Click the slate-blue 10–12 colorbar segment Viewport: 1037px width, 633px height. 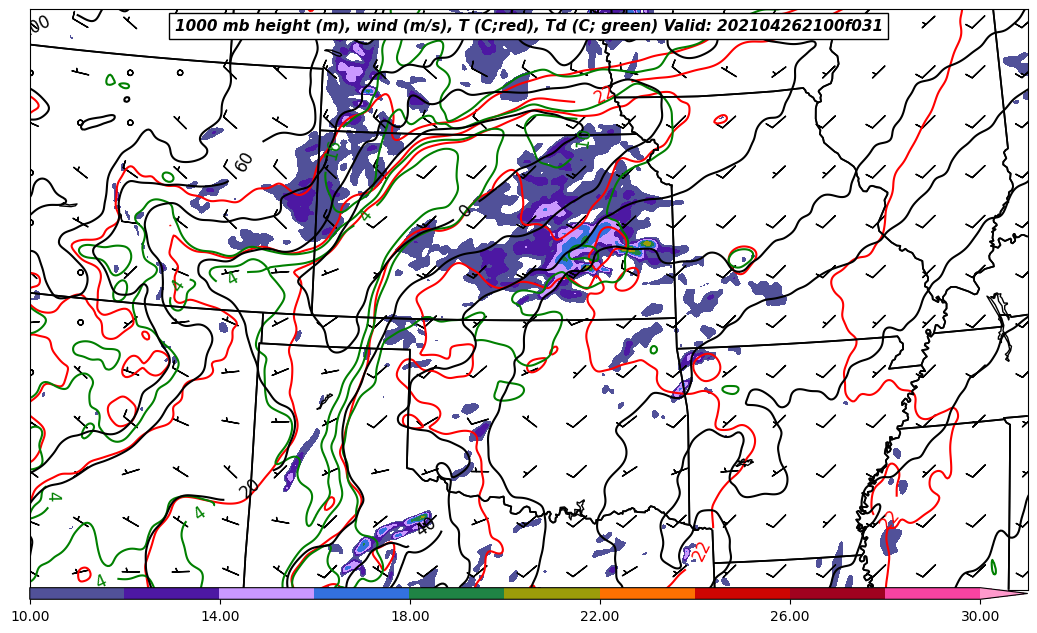pyautogui.click(x=77, y=593)
